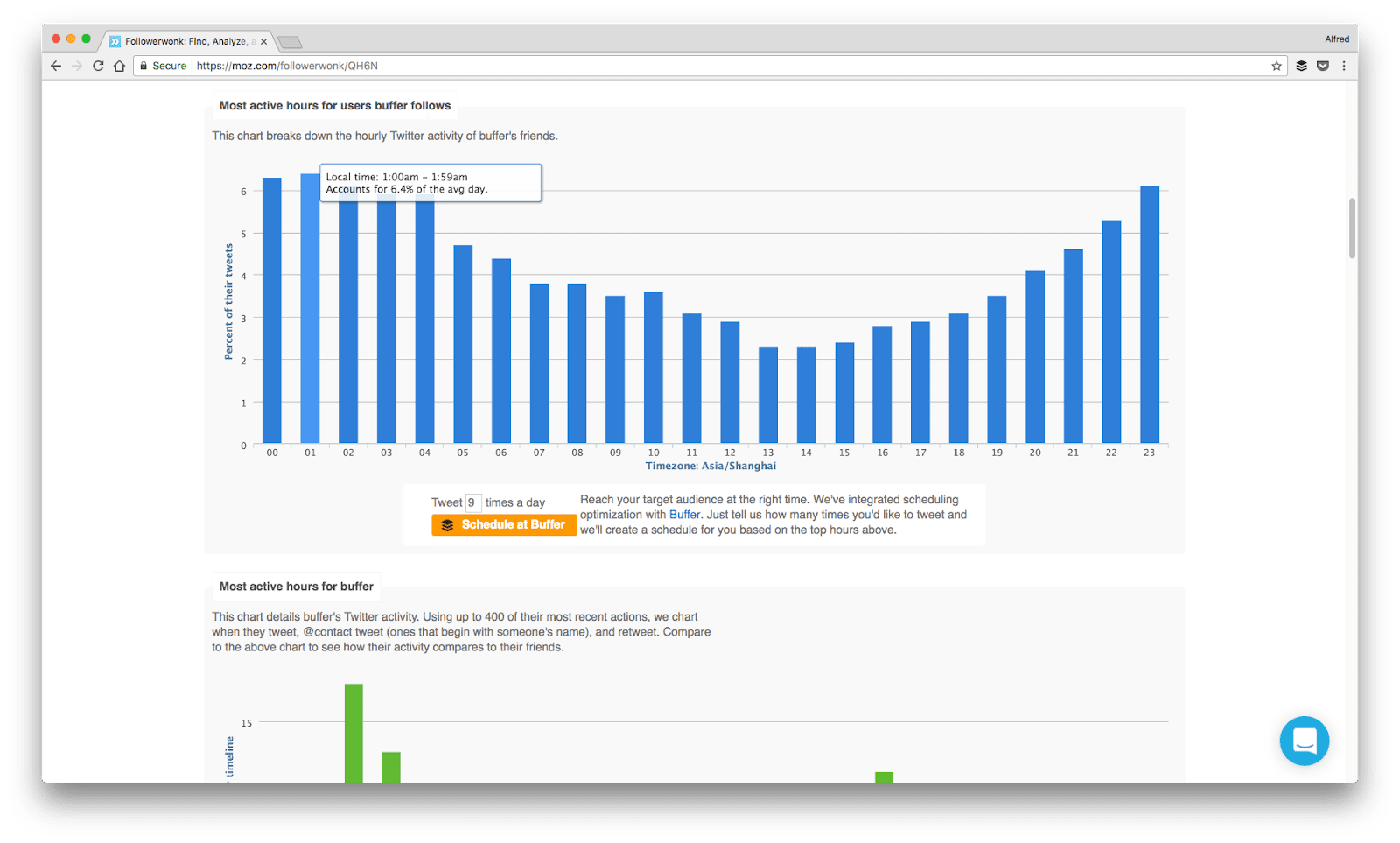The width and height of the screenshot is (1400, 843).
Task: Open the Chrome three-dot menu
Action: click(x=1344, y=66)
